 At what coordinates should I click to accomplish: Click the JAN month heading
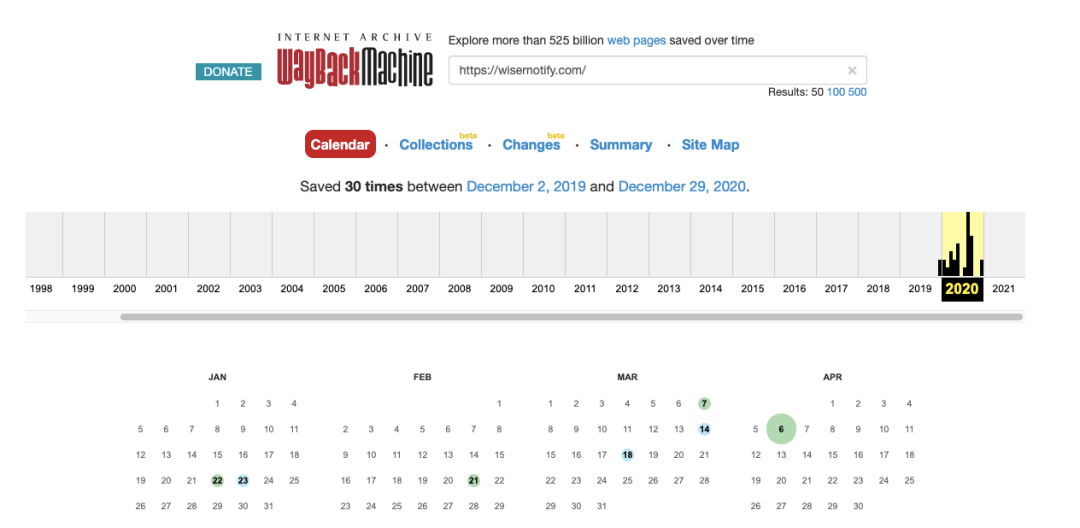tap(218, 377)
